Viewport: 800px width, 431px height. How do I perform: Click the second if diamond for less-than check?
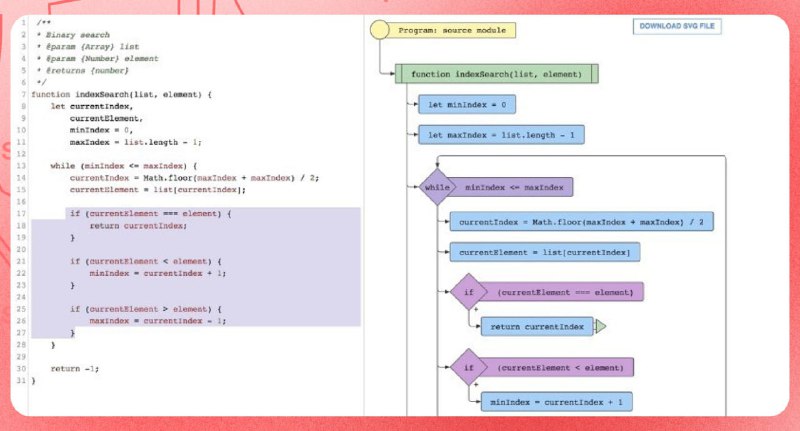(467, 367)
